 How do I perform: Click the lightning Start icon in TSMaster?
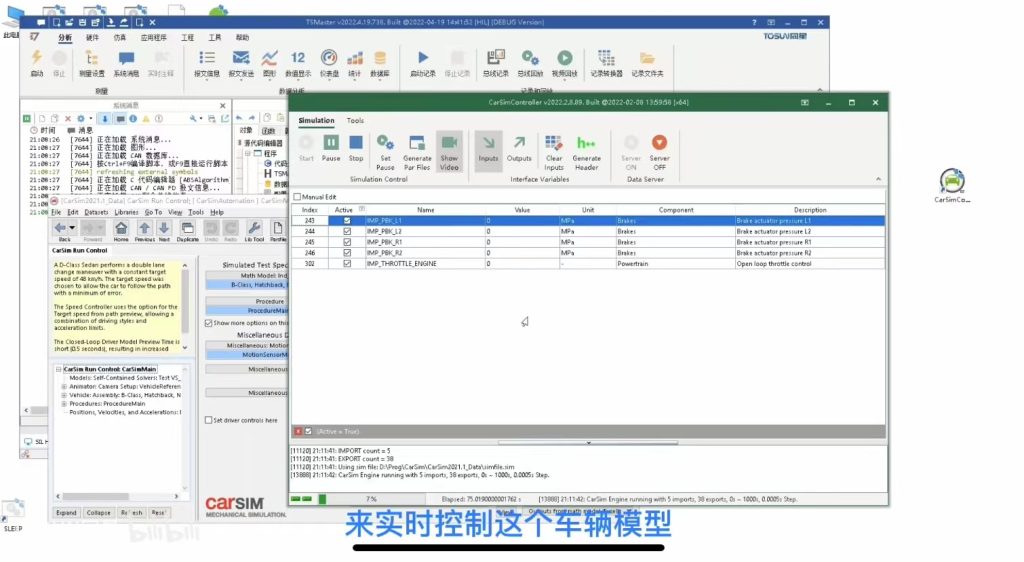pos(37,63)
